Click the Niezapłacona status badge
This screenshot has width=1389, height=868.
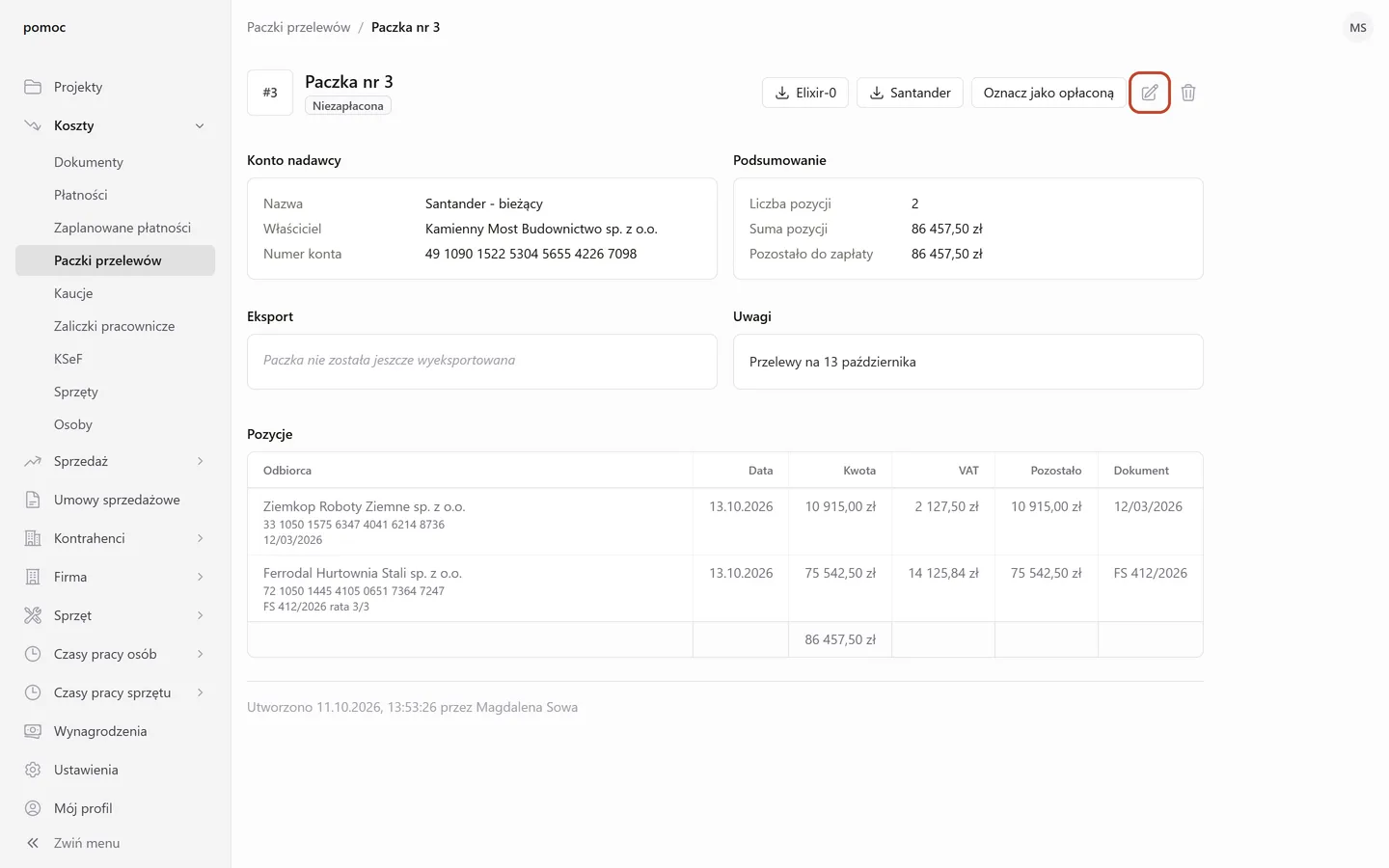click(x=348, y=106)
